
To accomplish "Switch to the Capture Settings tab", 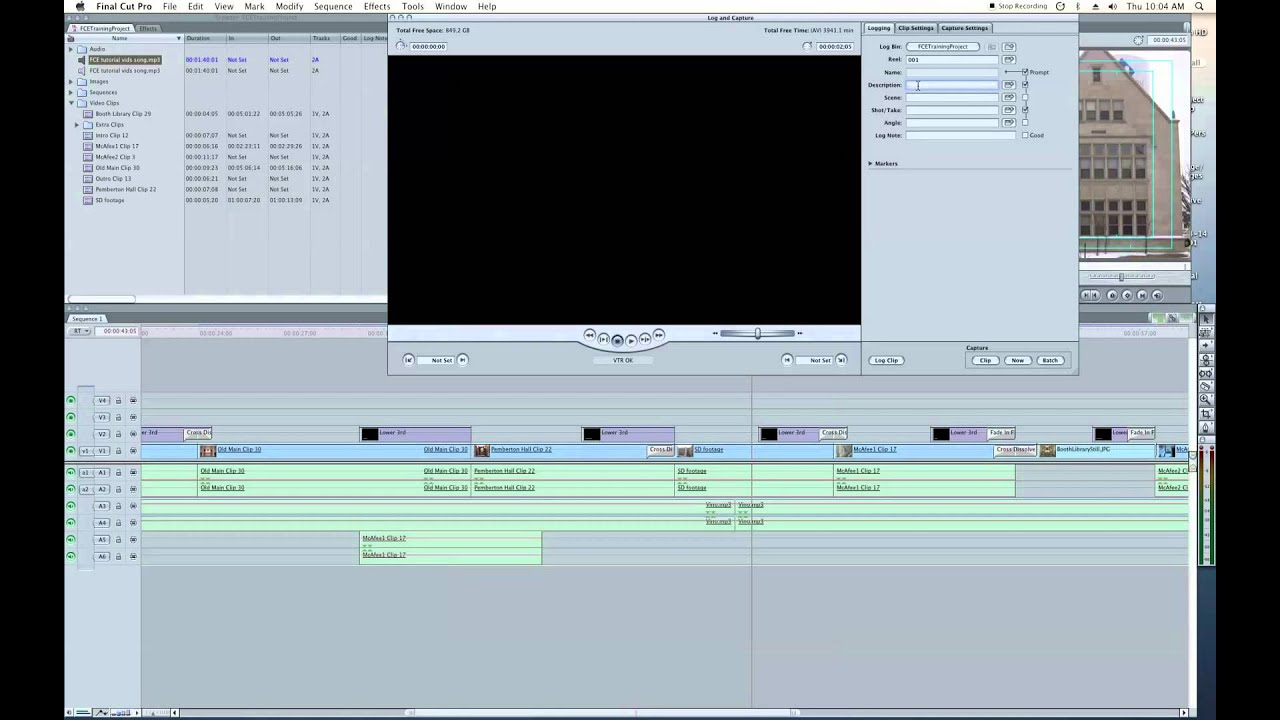I will click(x=964, y=28).
